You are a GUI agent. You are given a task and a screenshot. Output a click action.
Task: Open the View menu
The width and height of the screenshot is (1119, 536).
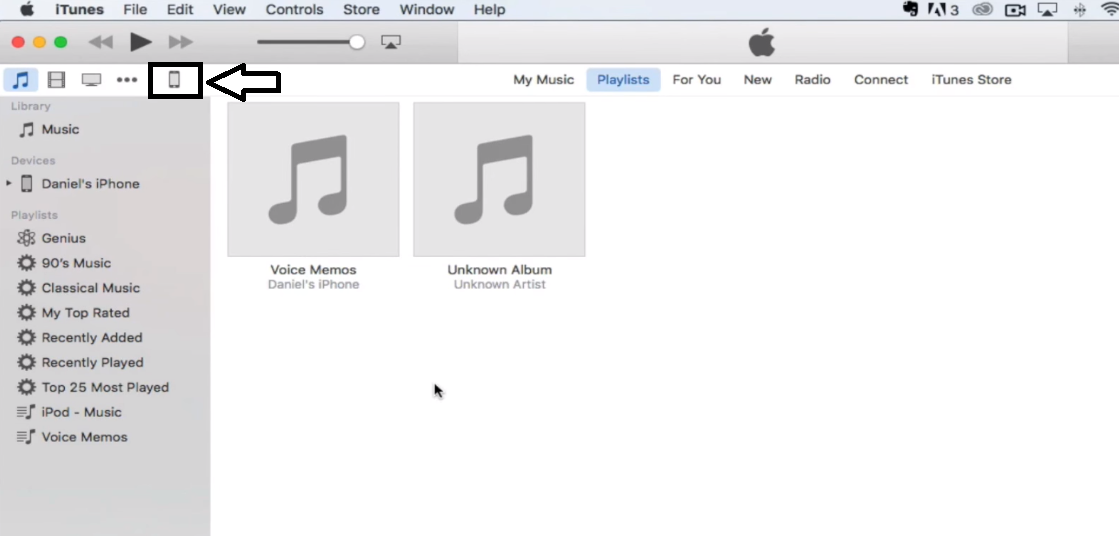click(x=229, y=9)
